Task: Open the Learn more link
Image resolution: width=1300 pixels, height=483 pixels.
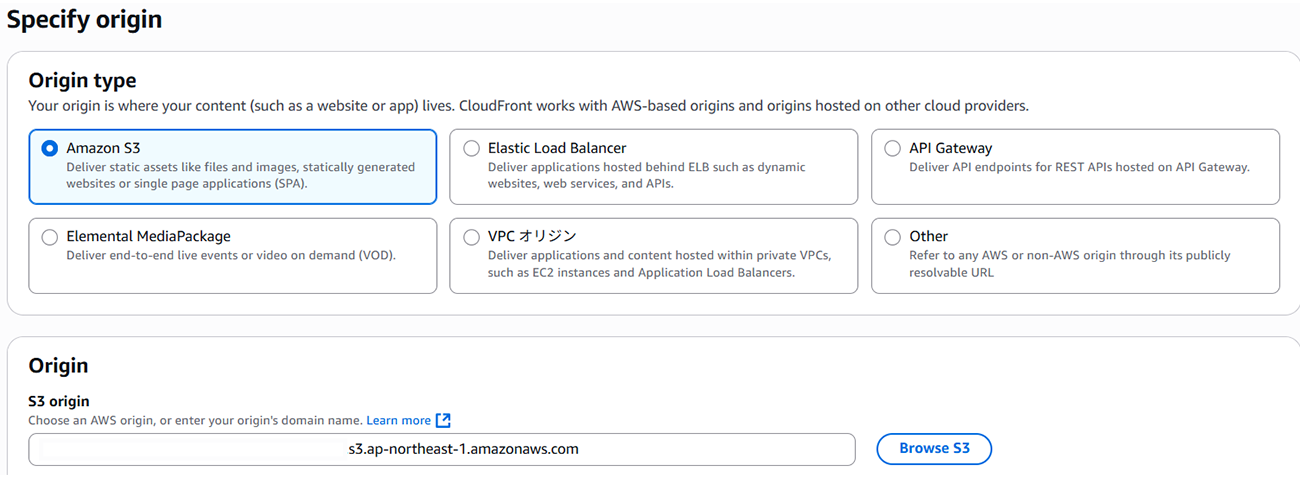Action: 398,421
